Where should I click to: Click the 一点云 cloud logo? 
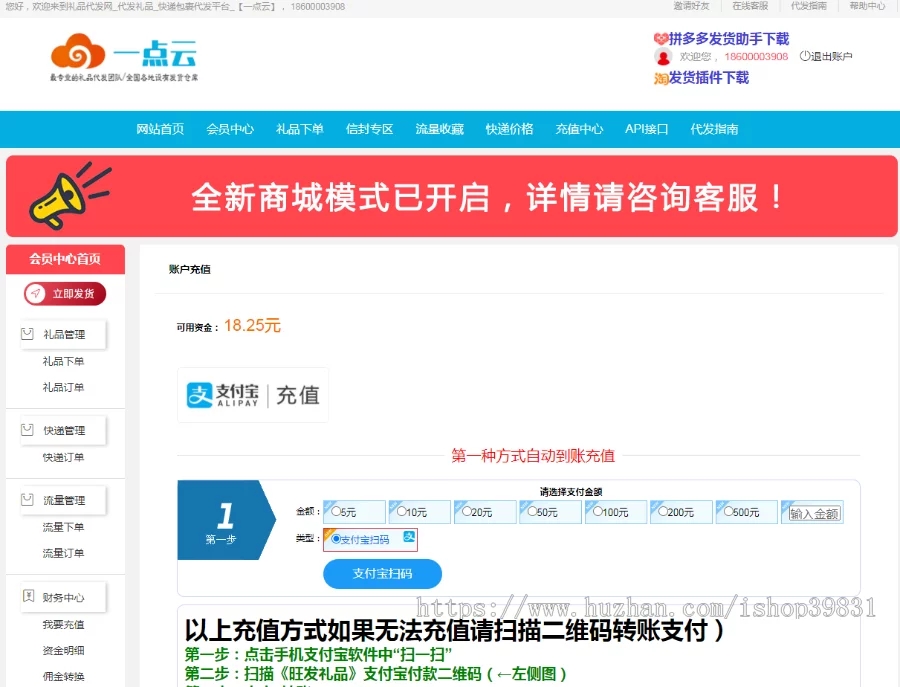123,56
